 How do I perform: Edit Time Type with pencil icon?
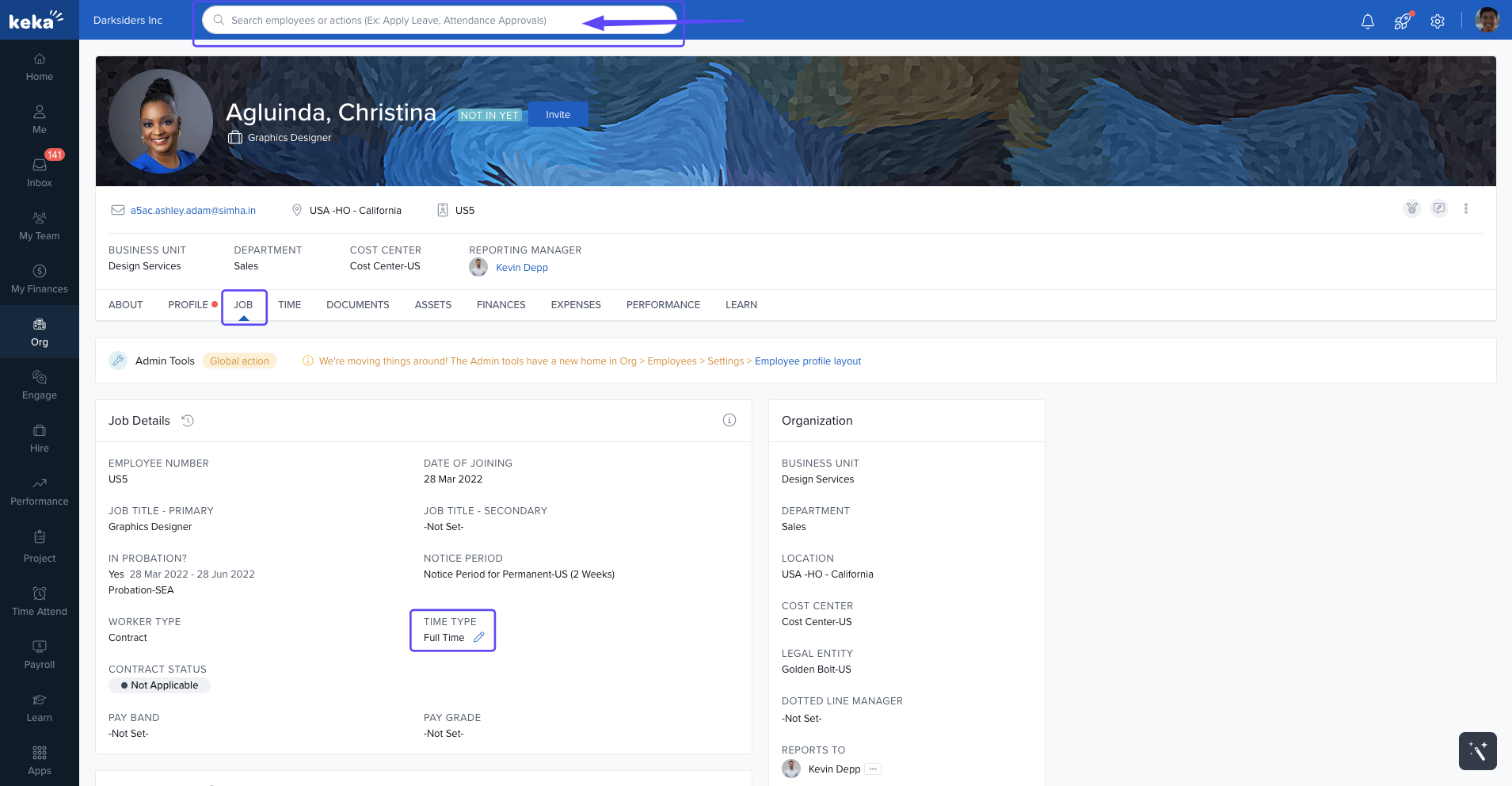tap(478, 637)
